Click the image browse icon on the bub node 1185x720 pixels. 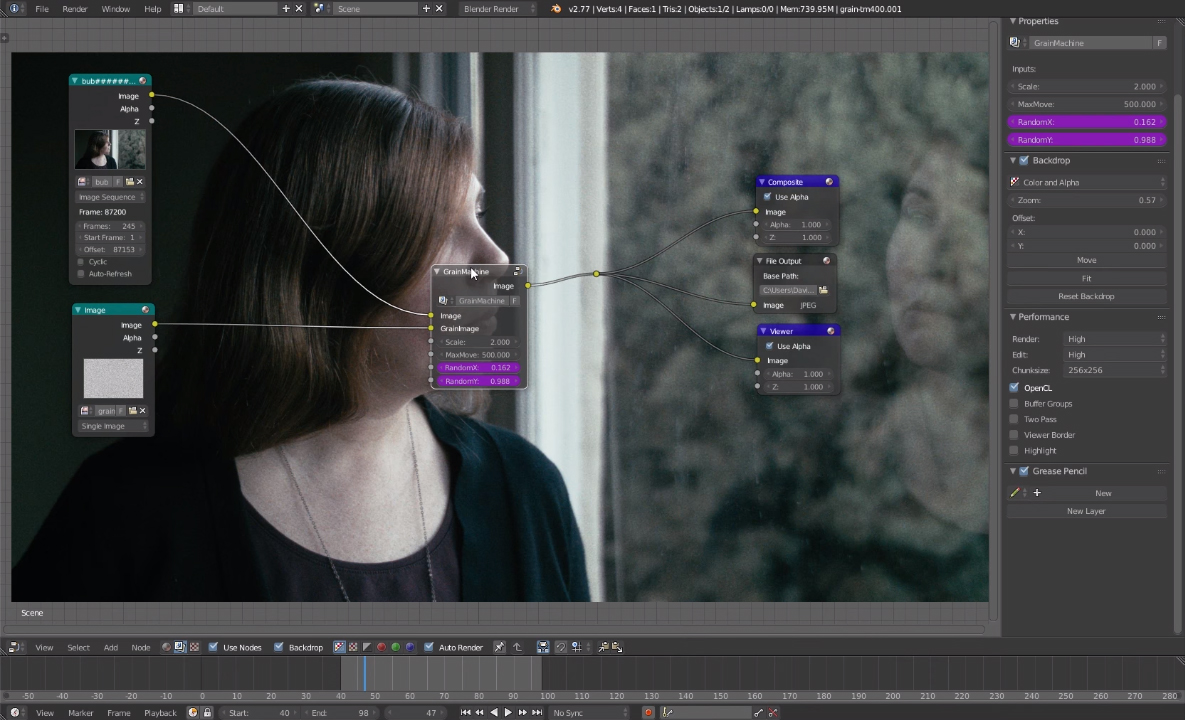(x=83, y=181)
